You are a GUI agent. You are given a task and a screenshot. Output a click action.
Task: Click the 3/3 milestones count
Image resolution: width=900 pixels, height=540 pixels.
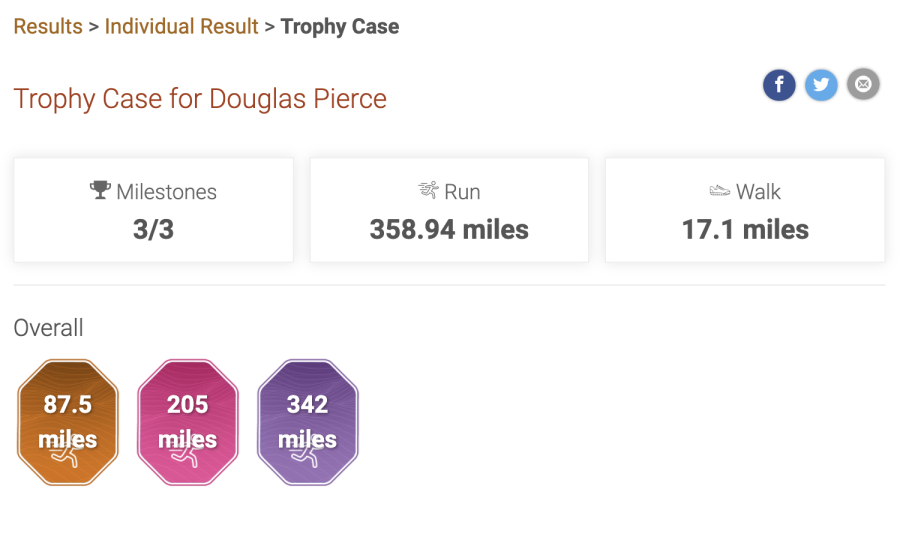click(x=153, y=230)
